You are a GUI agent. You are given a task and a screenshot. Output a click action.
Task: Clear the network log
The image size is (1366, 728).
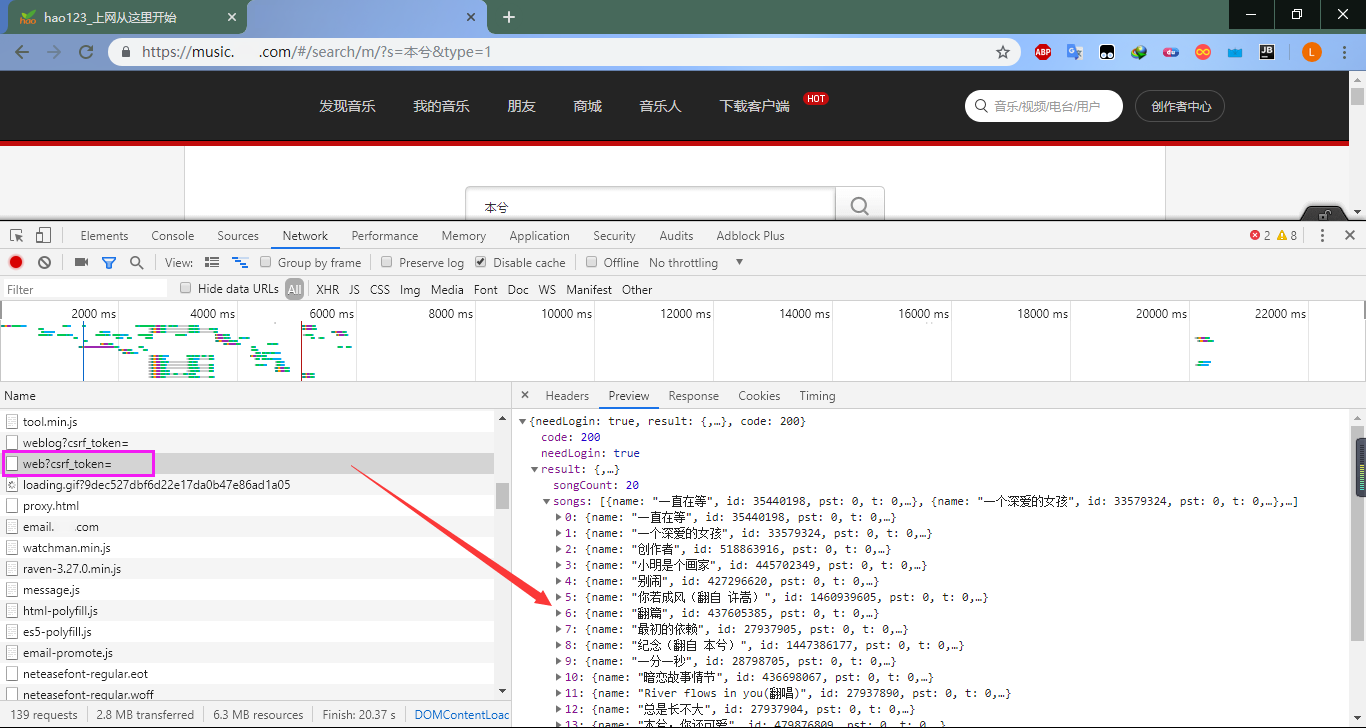44,262
